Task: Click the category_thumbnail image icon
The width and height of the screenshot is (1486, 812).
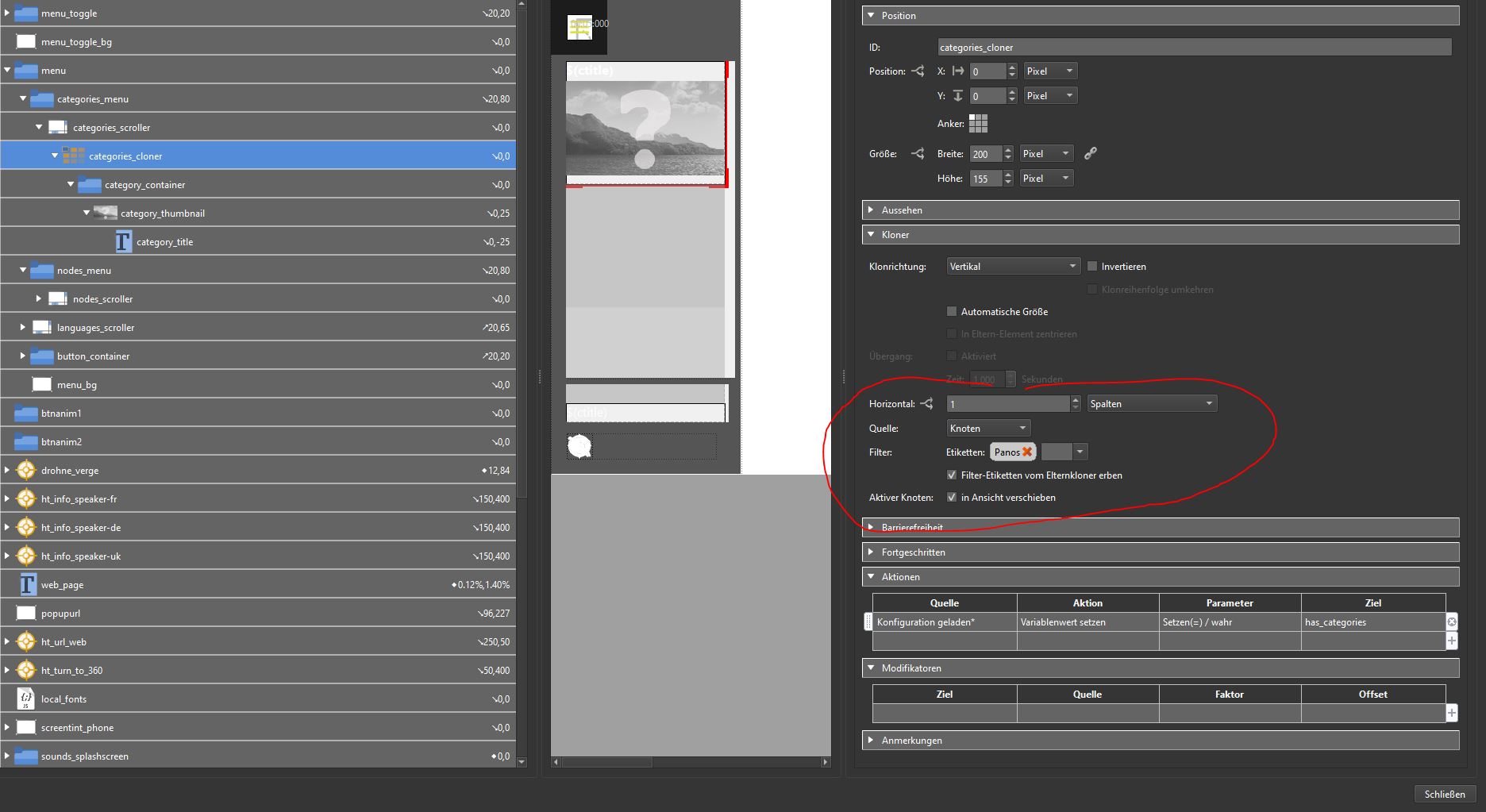Action: pyautogui.click(x=105, y=213)
